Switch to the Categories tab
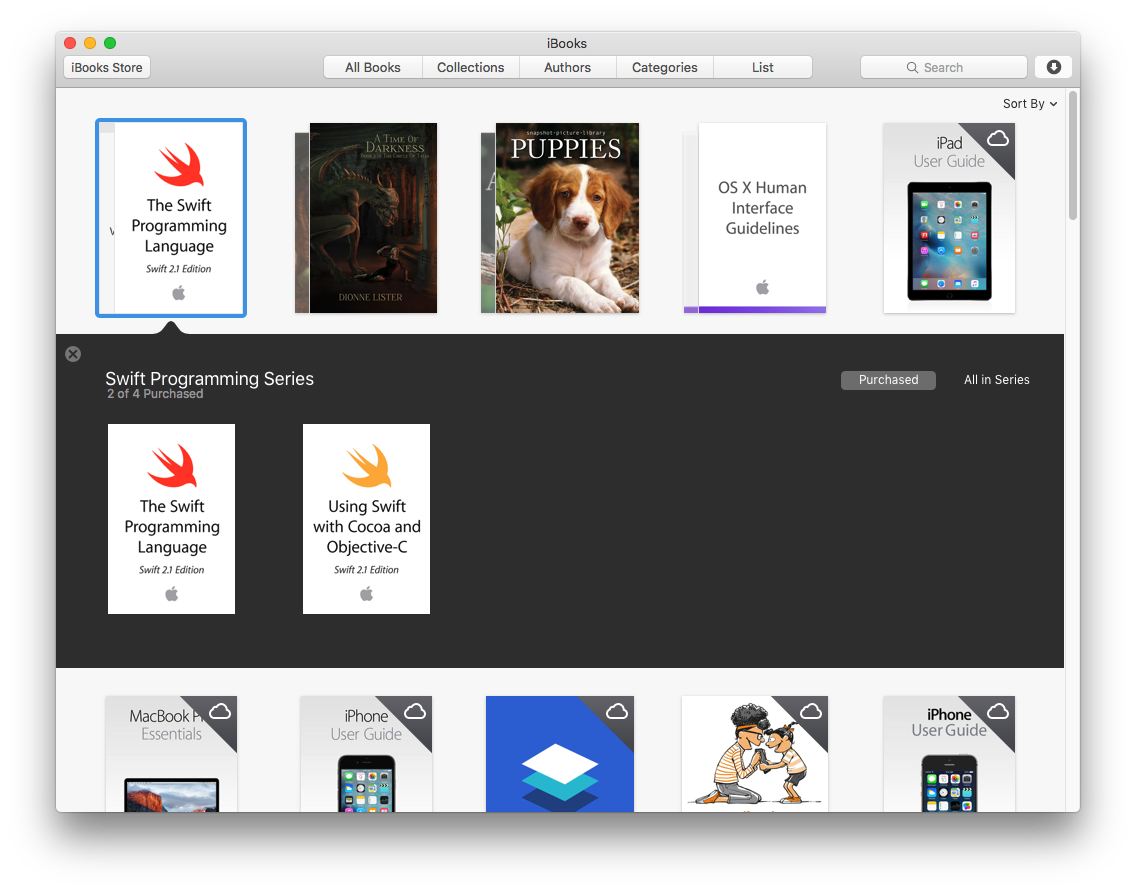Screen dimensions: 1136x892 pyautogui.click(x=664, y=67)
